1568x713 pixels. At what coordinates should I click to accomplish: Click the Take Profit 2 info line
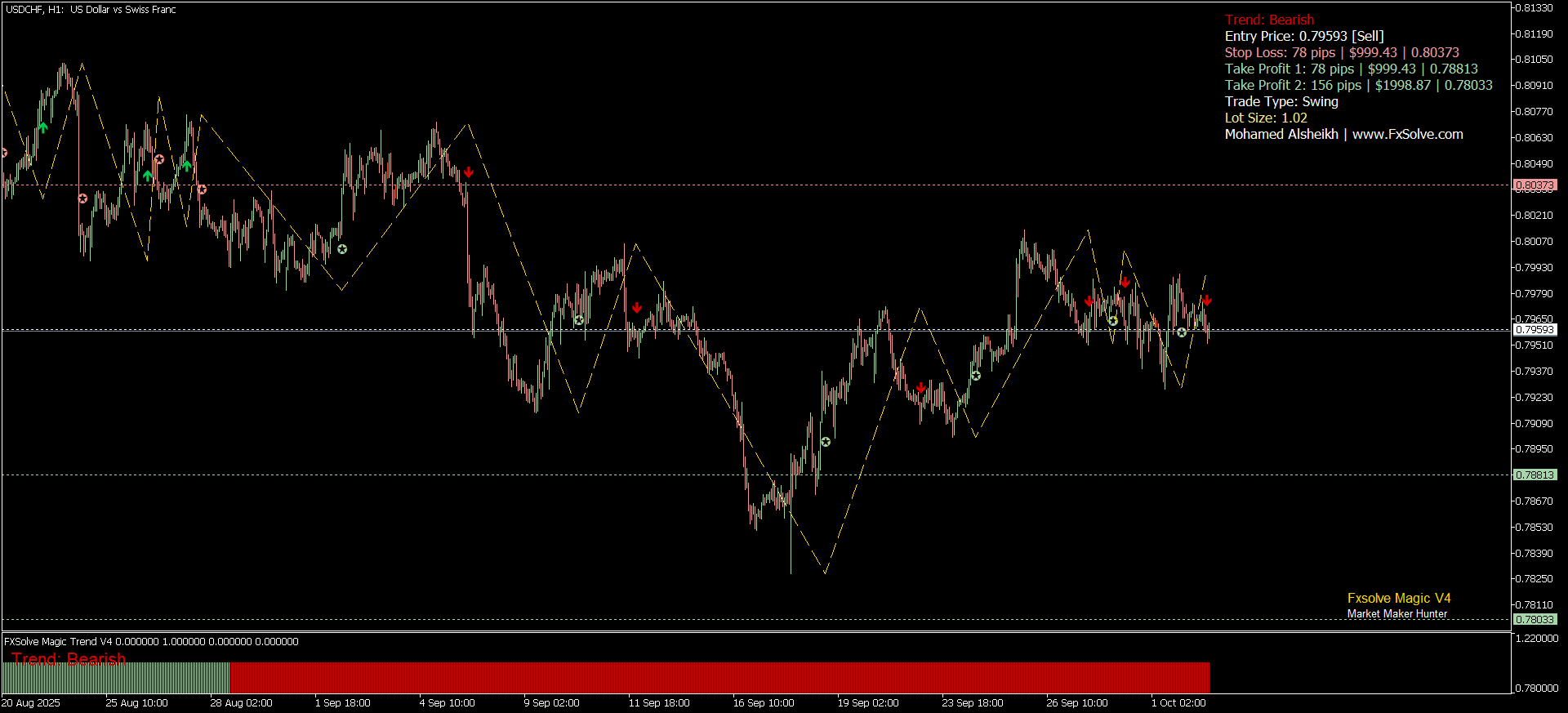[1358, 86]
